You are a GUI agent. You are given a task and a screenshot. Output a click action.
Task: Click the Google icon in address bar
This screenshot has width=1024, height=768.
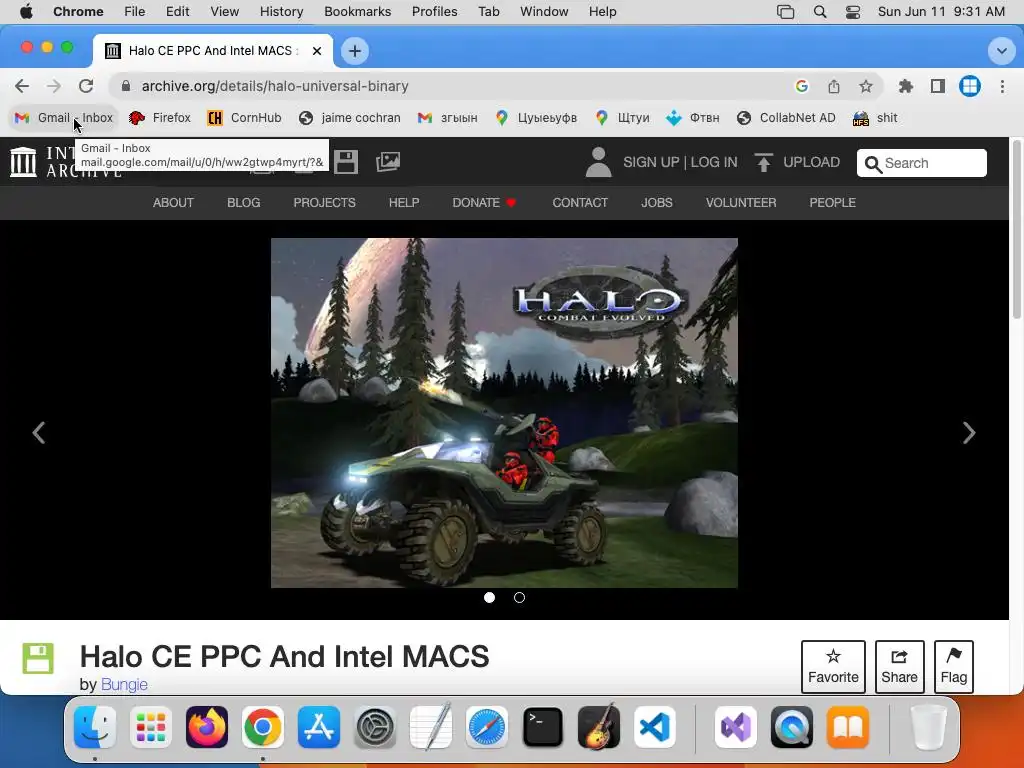801,86
